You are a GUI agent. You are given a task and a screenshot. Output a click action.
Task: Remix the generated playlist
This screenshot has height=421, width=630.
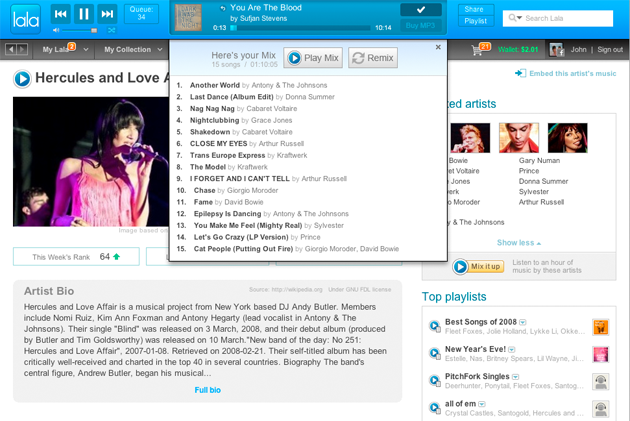pyautogui.click(x=373, y=58)
